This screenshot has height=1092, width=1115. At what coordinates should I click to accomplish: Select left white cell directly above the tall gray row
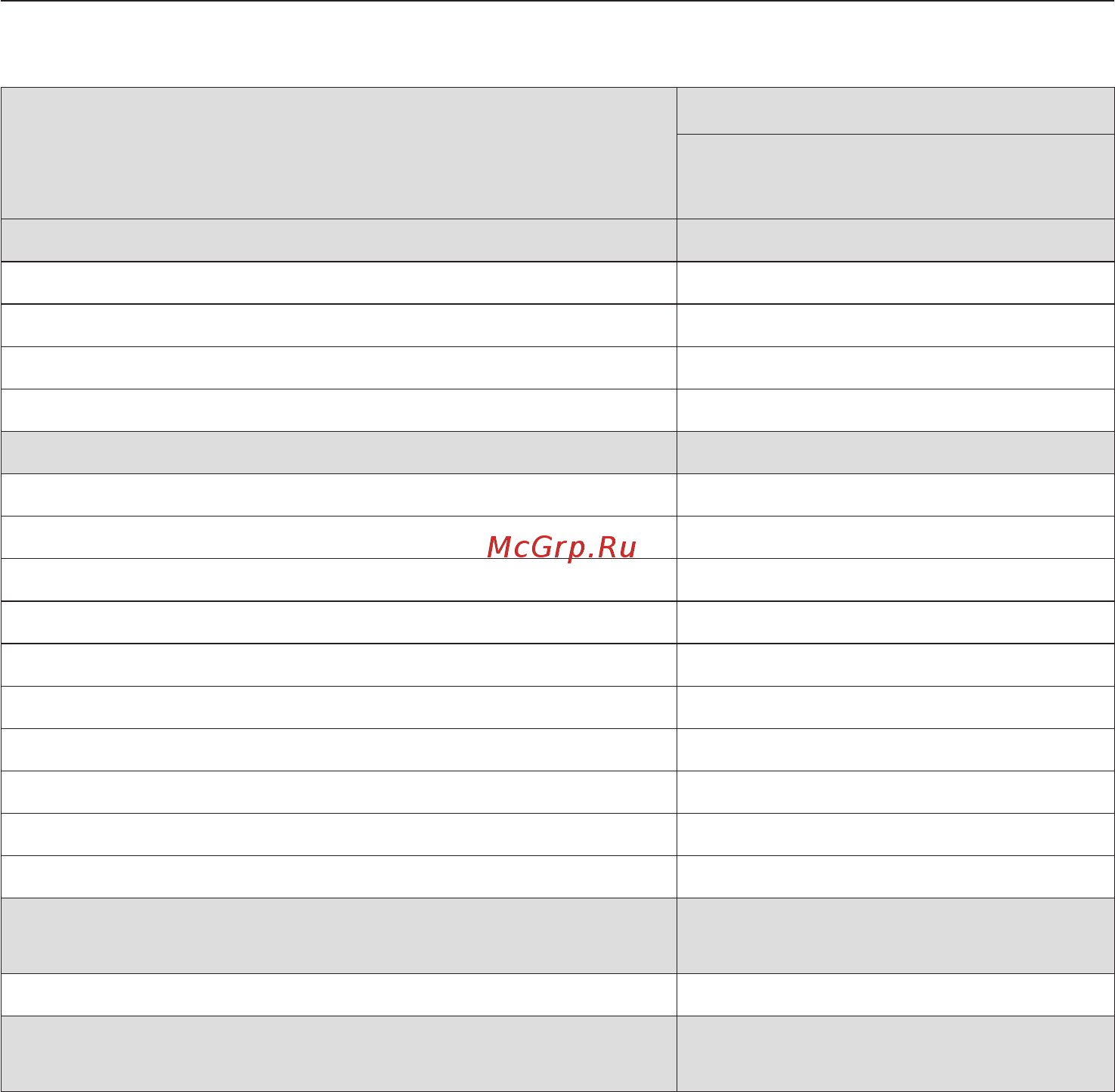click(339, 877)
